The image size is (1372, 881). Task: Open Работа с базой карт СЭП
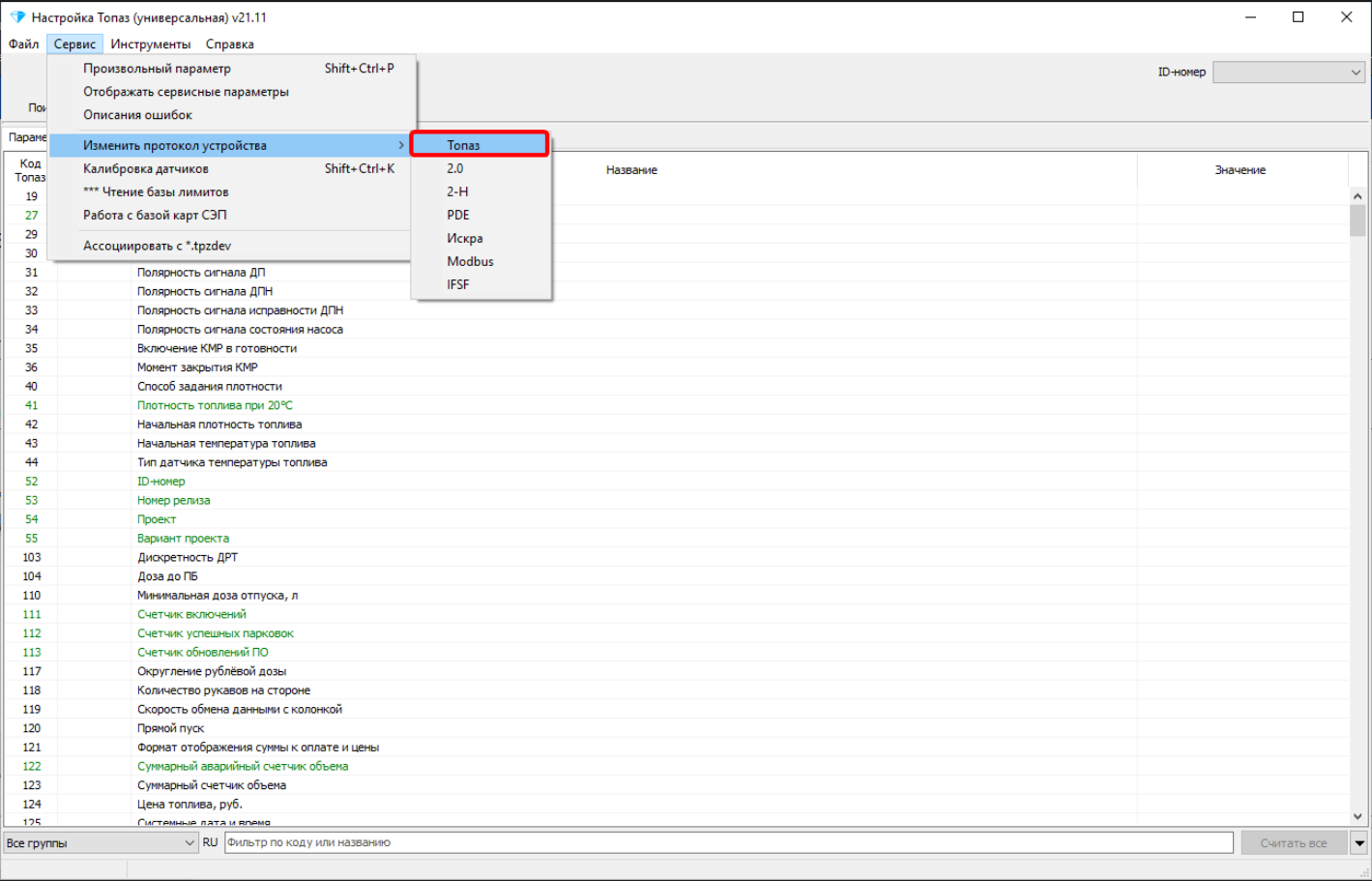point(232,215)
